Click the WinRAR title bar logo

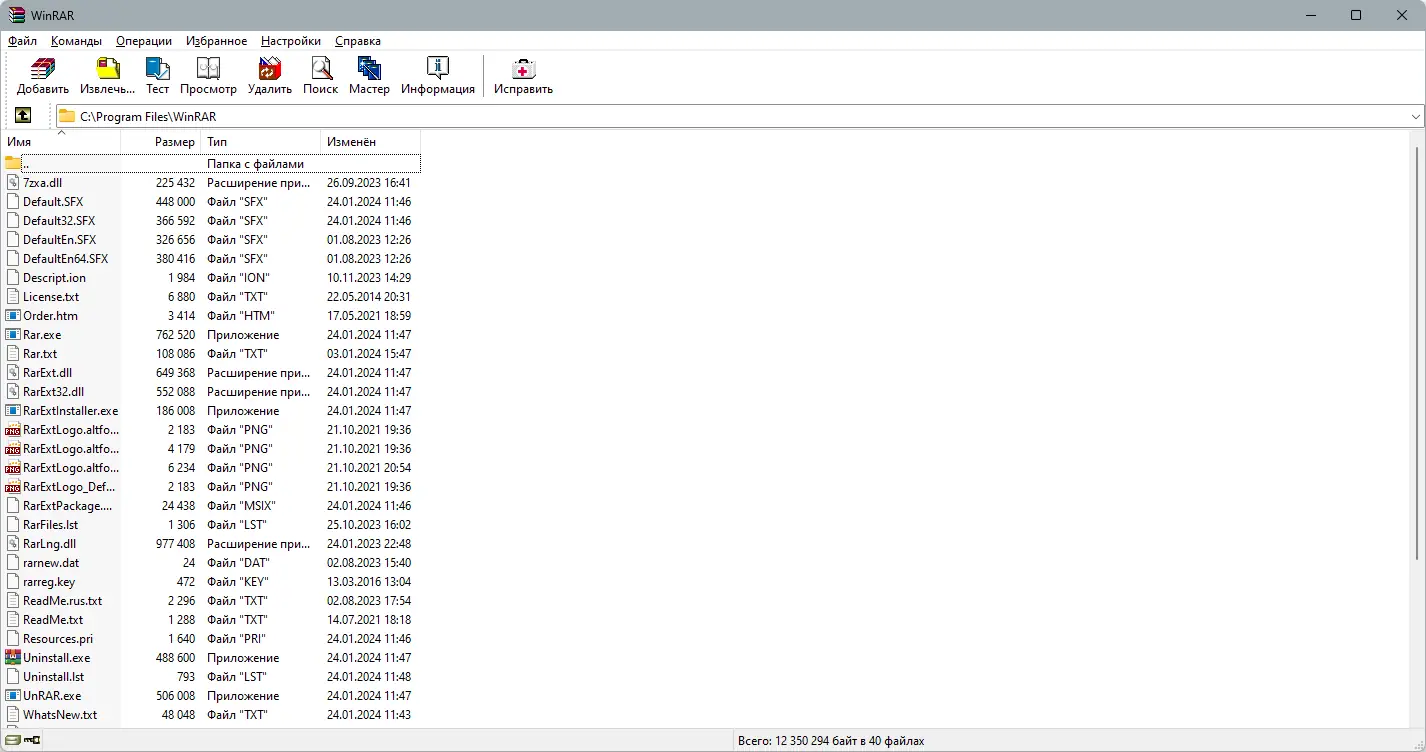(x=15, y=15)
